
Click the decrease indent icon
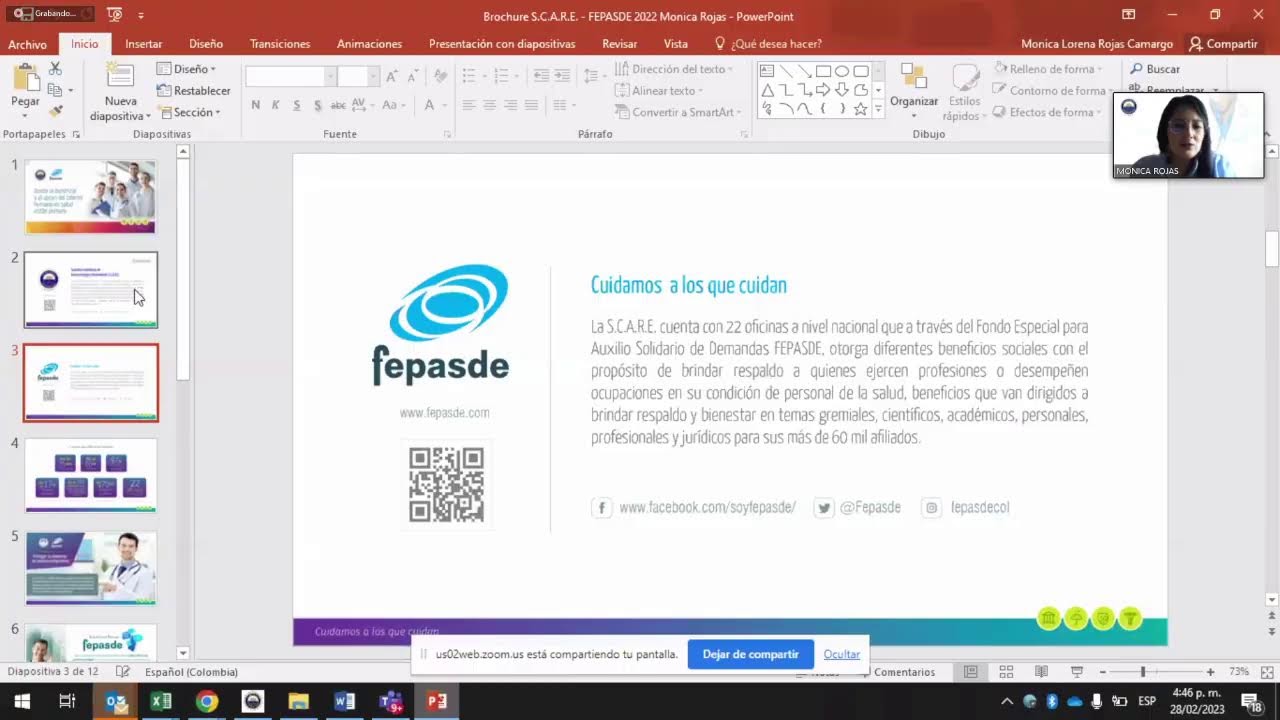click(x=541, y=76)
